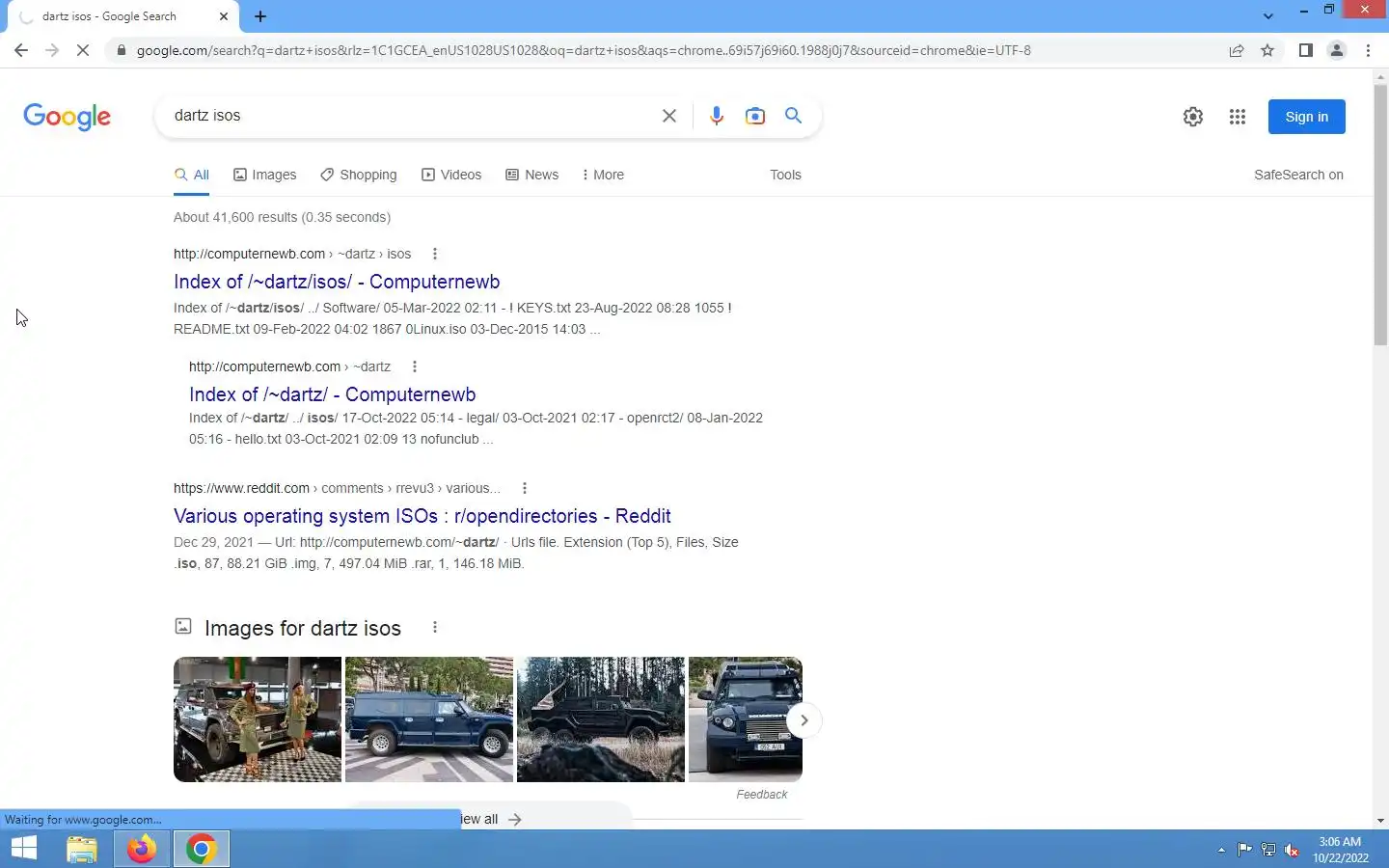Stop page loading button
Screen dimensions: 1389x868
click(83, 50)
